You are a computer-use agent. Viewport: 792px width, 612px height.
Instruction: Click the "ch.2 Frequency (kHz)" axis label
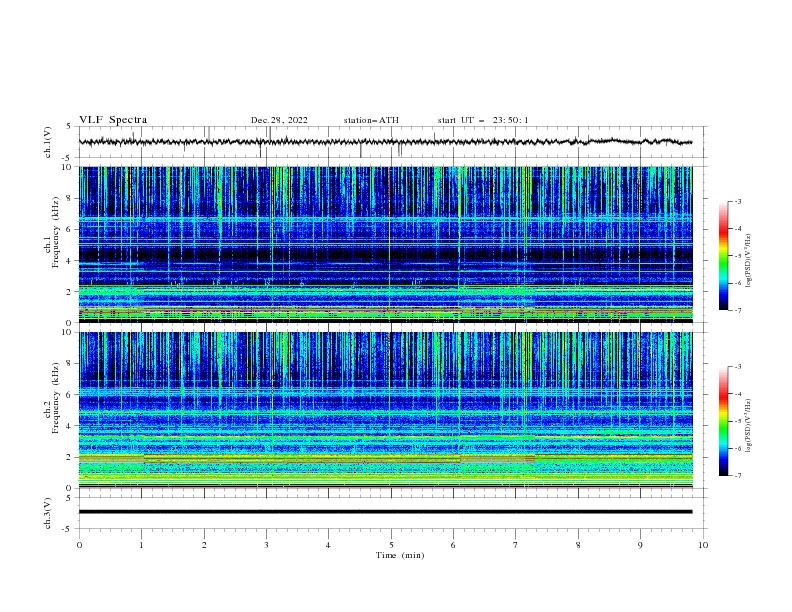pos(52,397)
